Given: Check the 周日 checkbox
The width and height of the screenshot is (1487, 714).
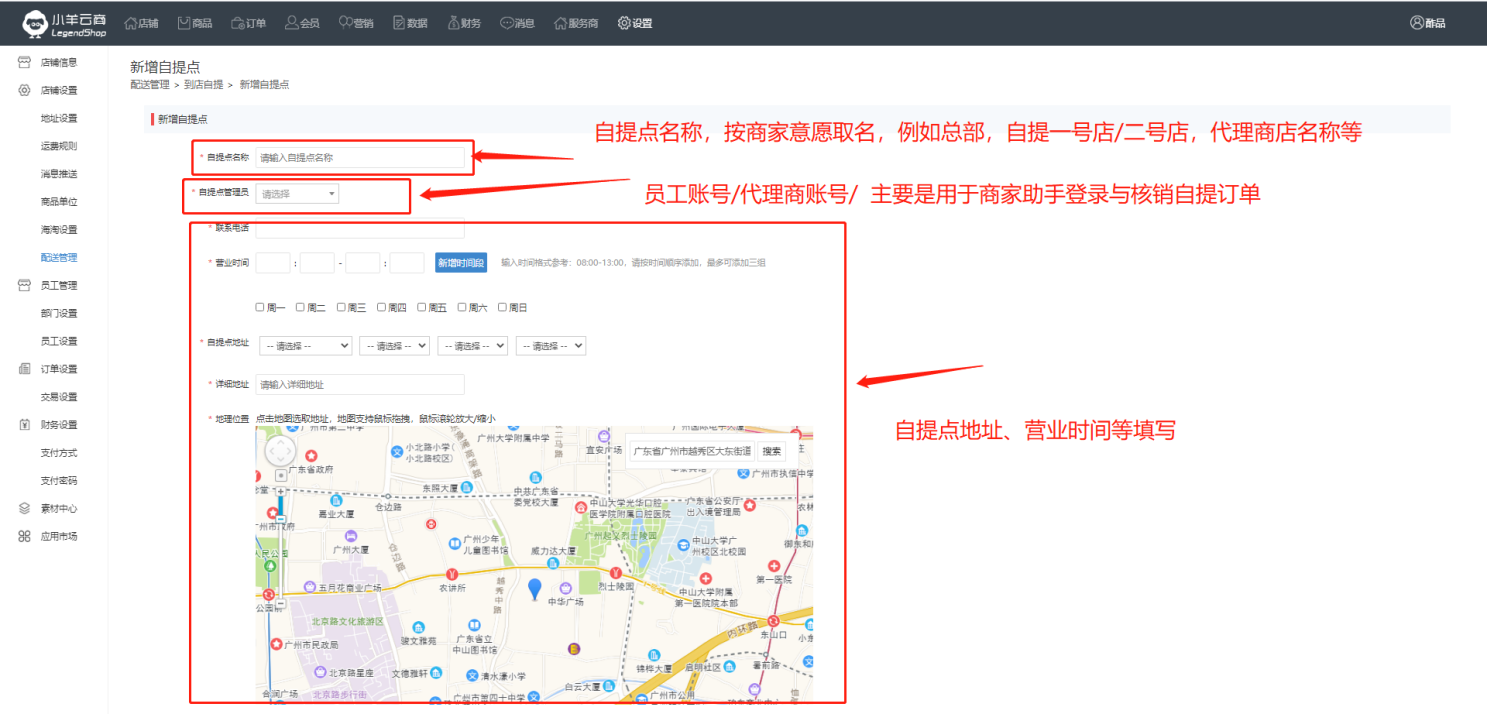Looking at the screenshot, I should 502,308.
